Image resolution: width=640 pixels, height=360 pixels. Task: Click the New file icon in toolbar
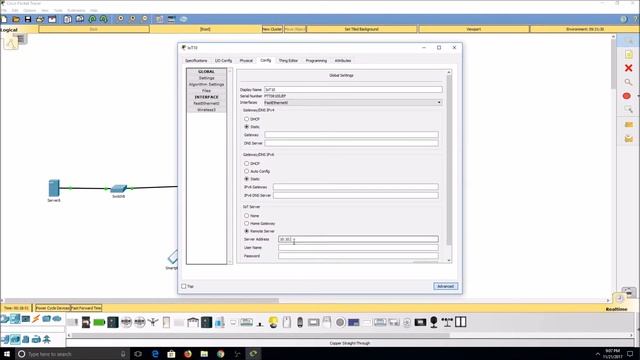point(4,19)
